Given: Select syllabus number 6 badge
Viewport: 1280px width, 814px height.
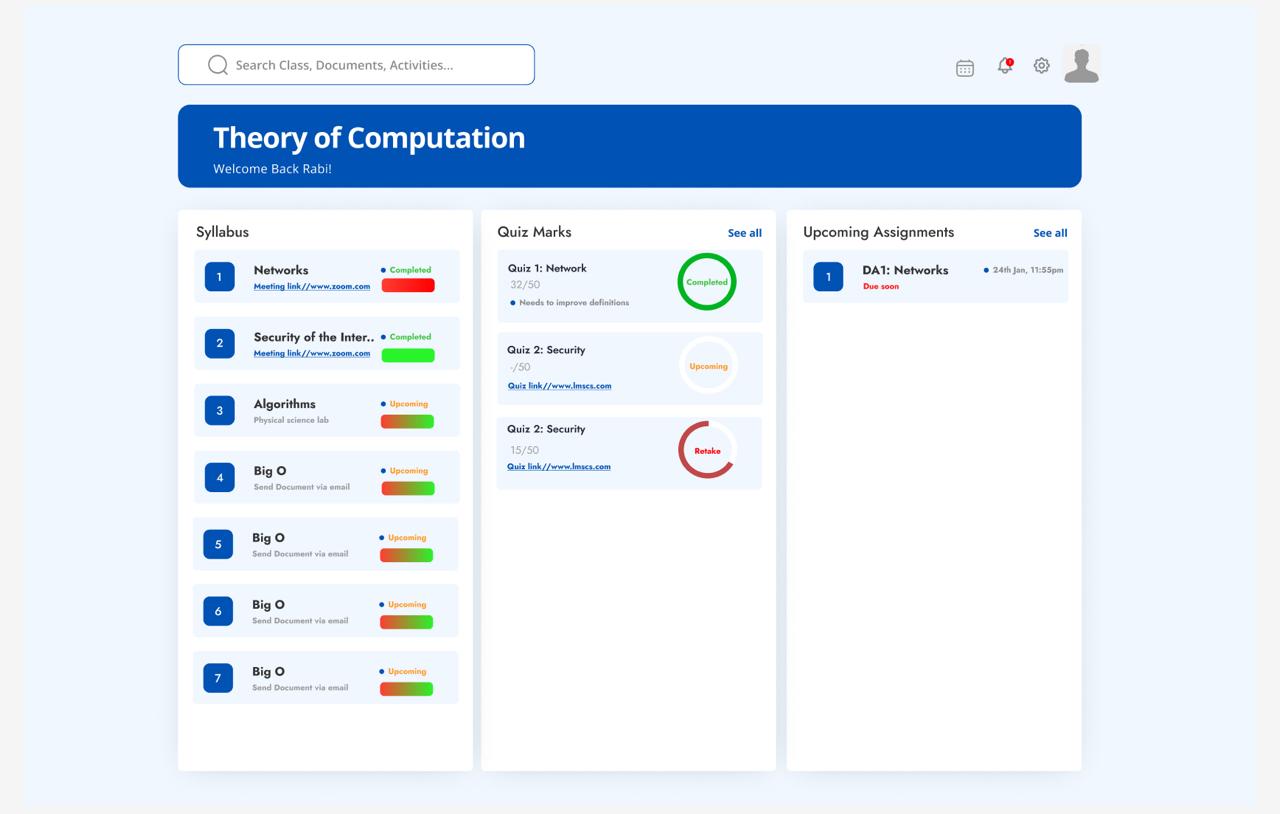Looking at the screenshot, I should tap(218, 611).
